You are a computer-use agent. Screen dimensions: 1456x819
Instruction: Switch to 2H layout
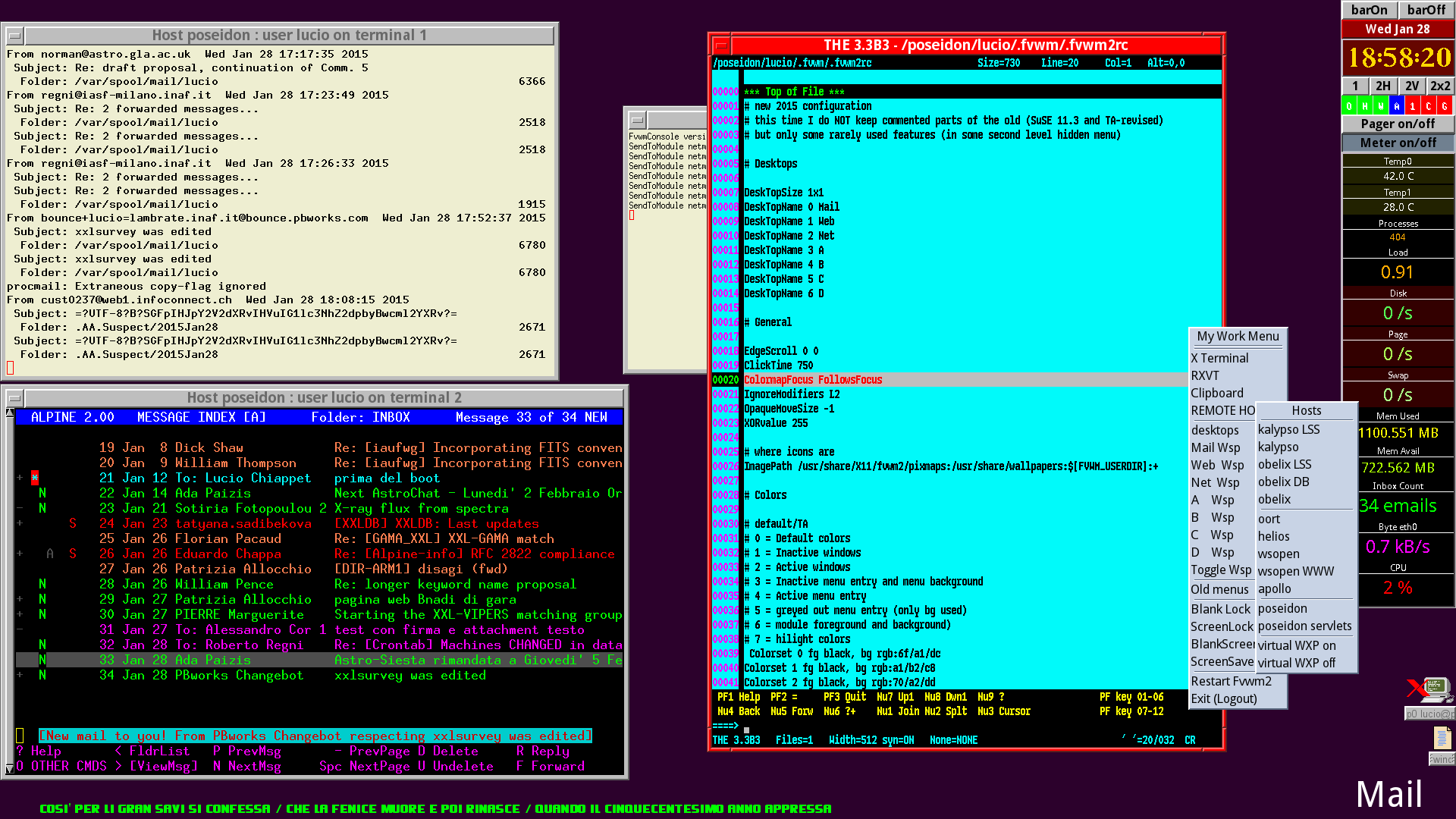click(x=1383, y=86)
